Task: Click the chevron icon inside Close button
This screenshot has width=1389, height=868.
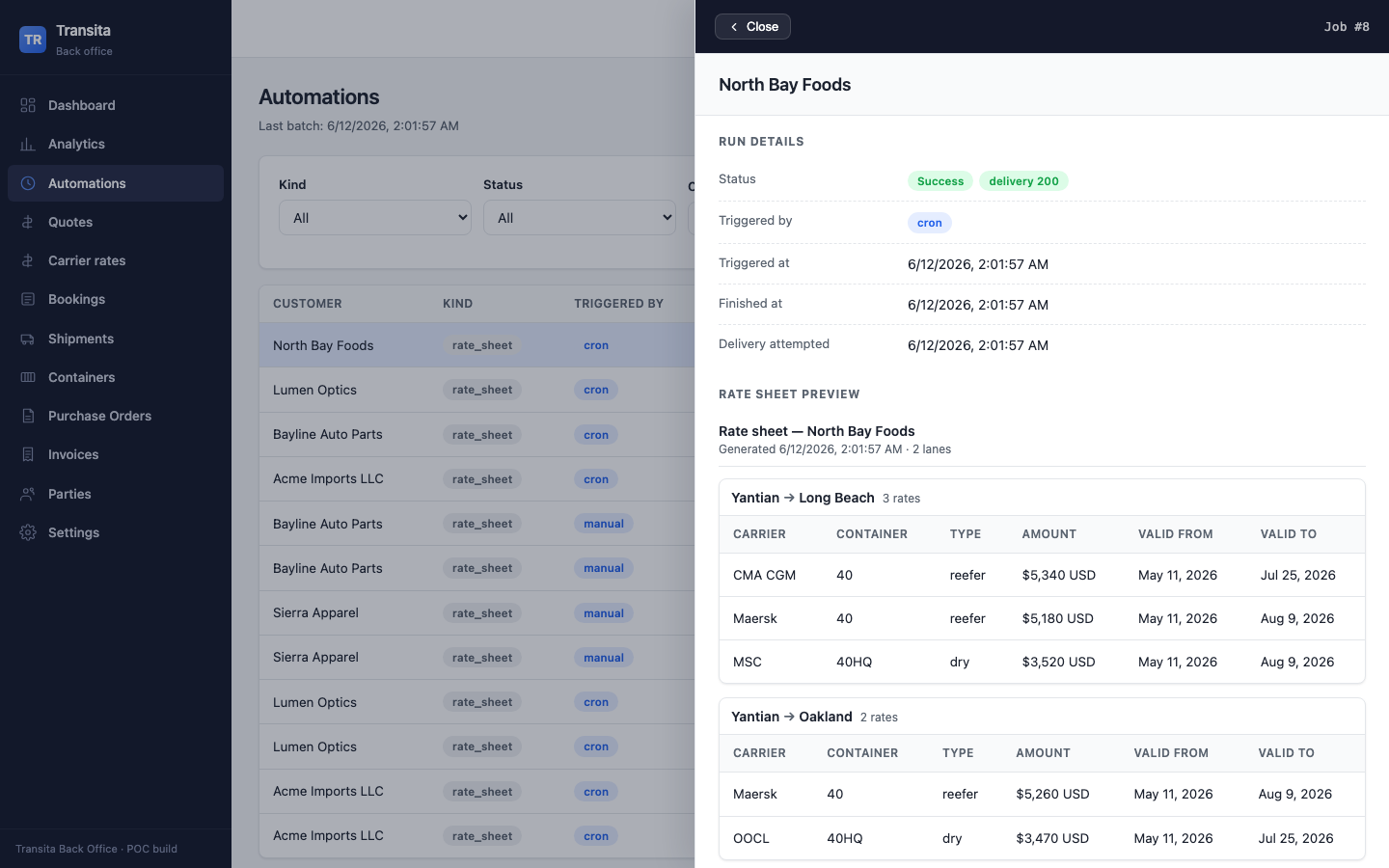Action: pyautogui.click(x=734, y=27)
